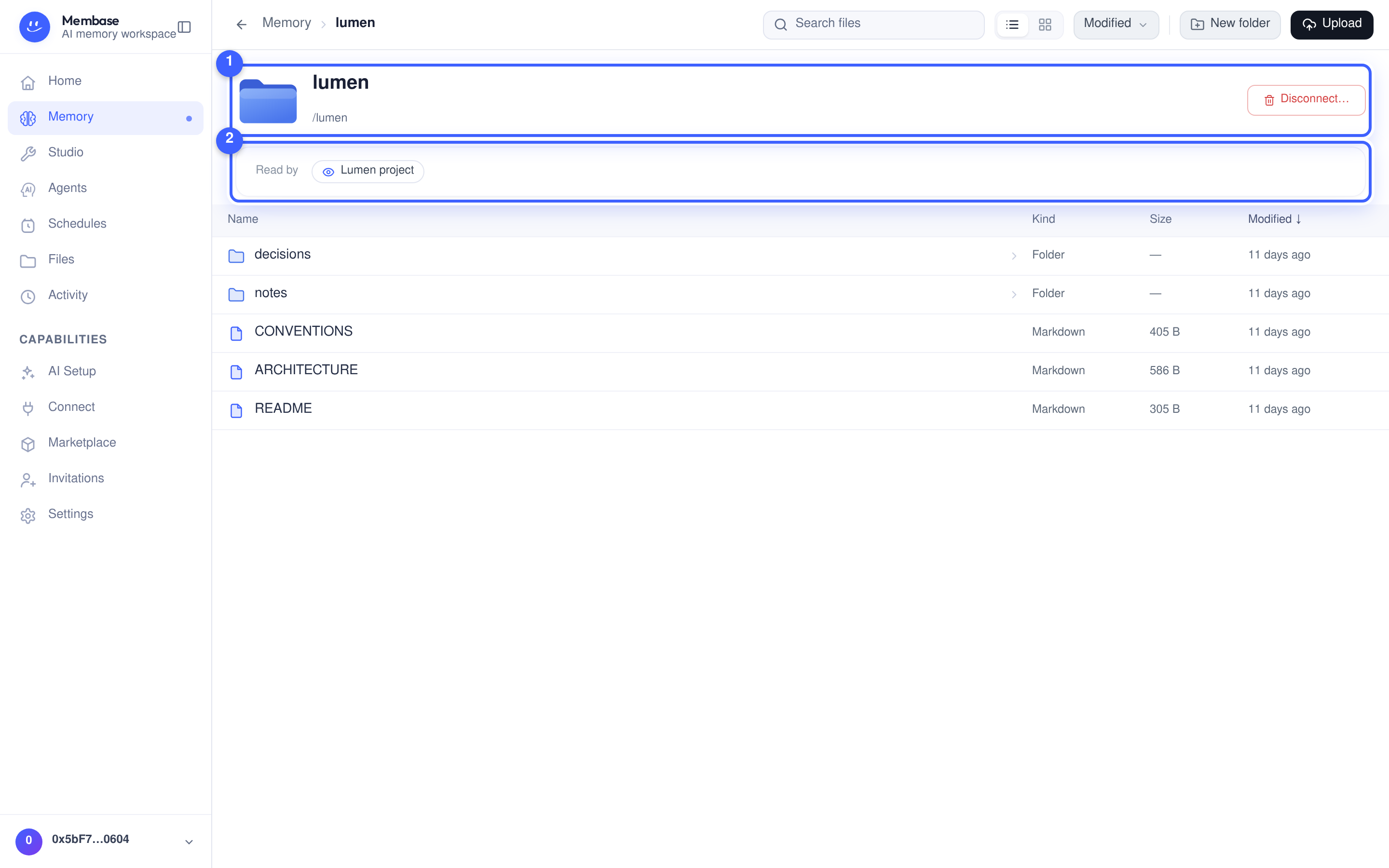Click the large lumen folder icon
1389x868 pixels.
click(x=268, y=100)
